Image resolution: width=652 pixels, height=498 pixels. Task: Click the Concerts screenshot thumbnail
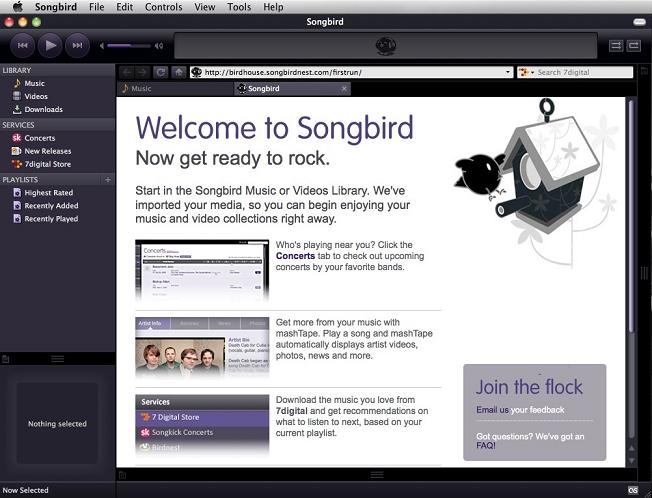202,270
